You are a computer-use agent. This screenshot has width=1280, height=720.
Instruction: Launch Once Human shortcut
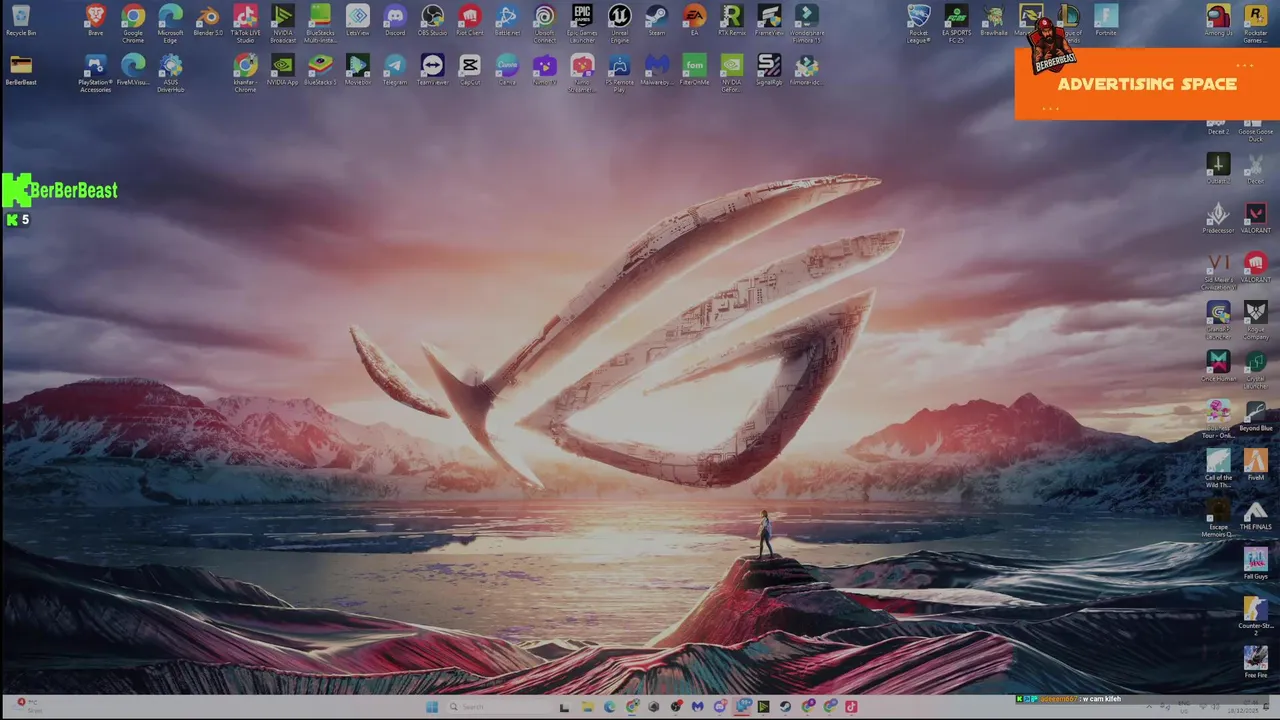tap(1218, 366)
